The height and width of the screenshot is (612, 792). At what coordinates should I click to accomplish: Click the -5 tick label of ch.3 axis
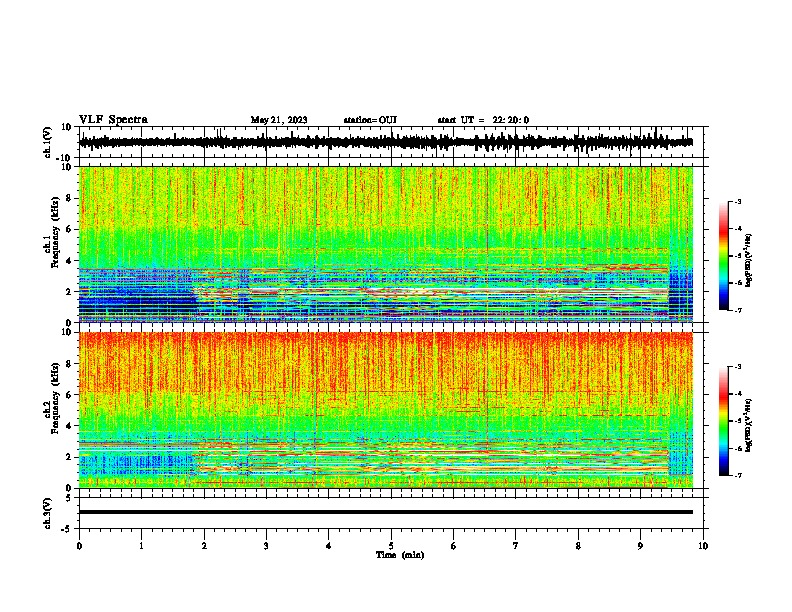click(67, 529)
